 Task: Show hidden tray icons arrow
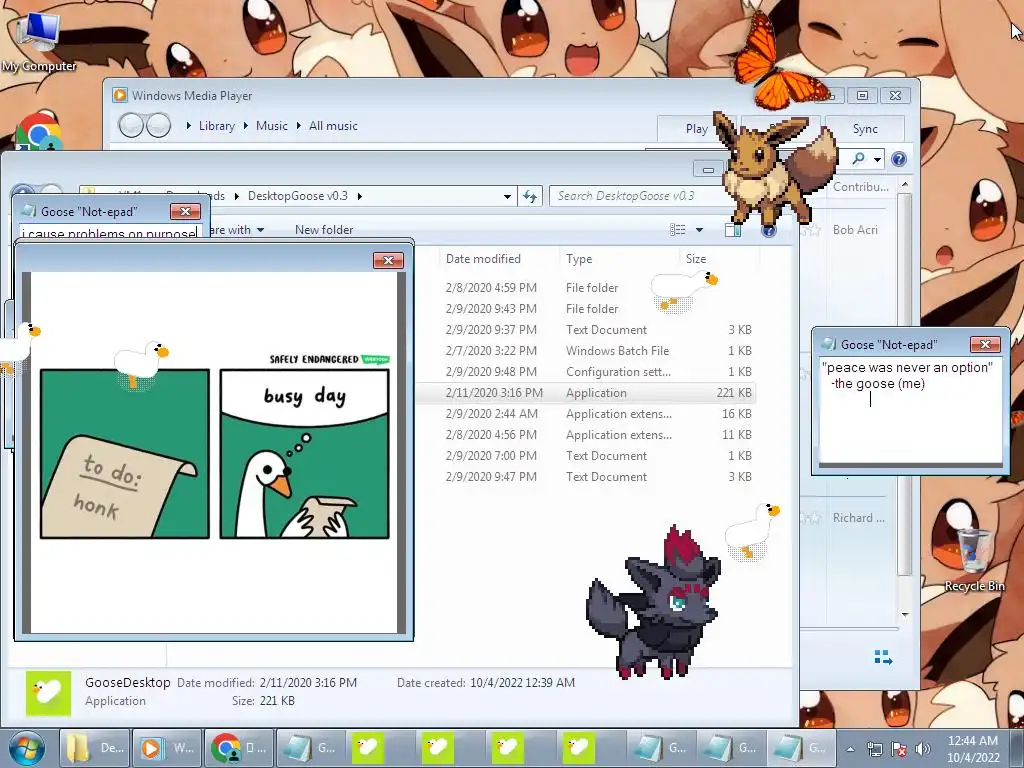[850, 749]
